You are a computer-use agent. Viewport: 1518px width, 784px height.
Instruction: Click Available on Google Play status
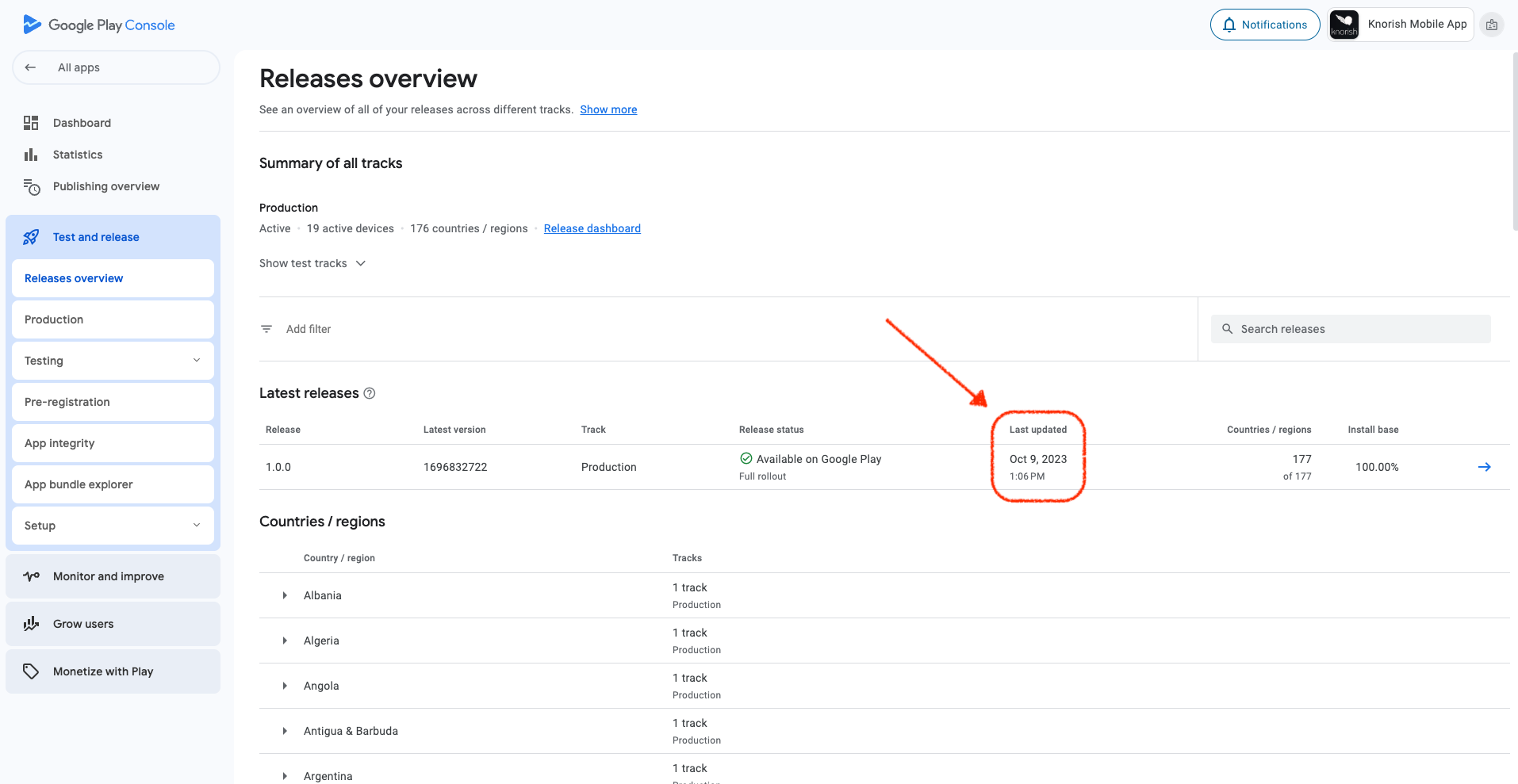(x=818, y=459)
